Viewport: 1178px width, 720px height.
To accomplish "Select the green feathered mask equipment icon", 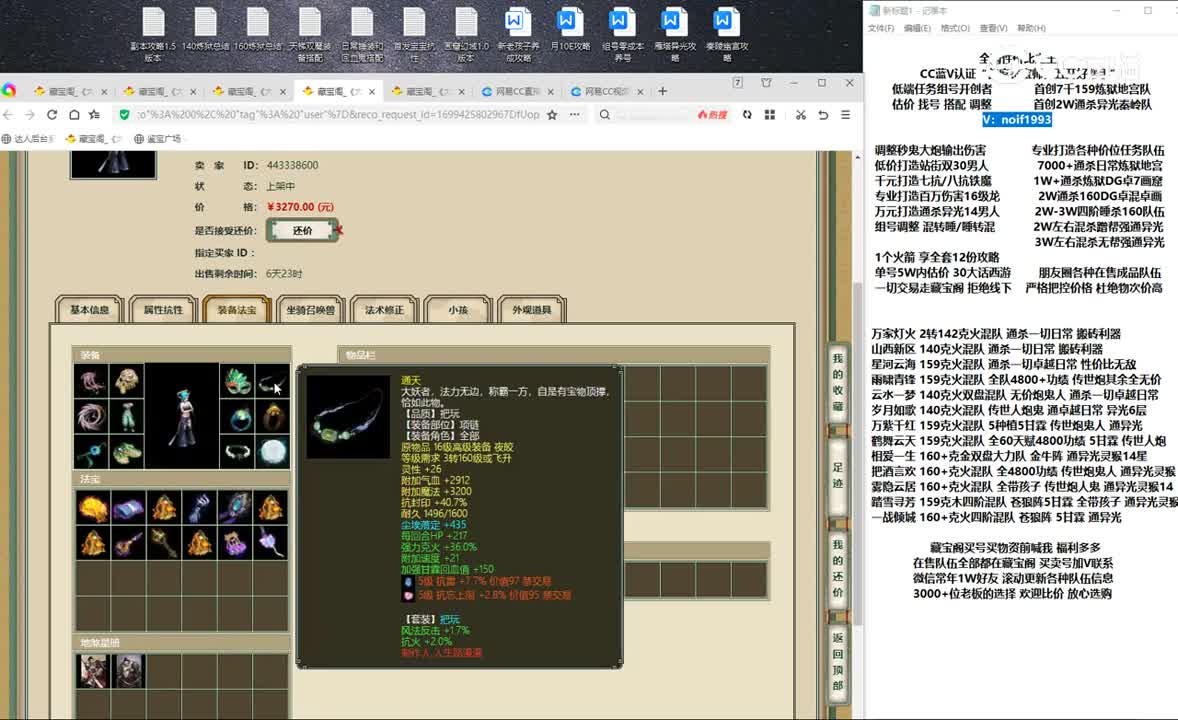I will [237, 383].
